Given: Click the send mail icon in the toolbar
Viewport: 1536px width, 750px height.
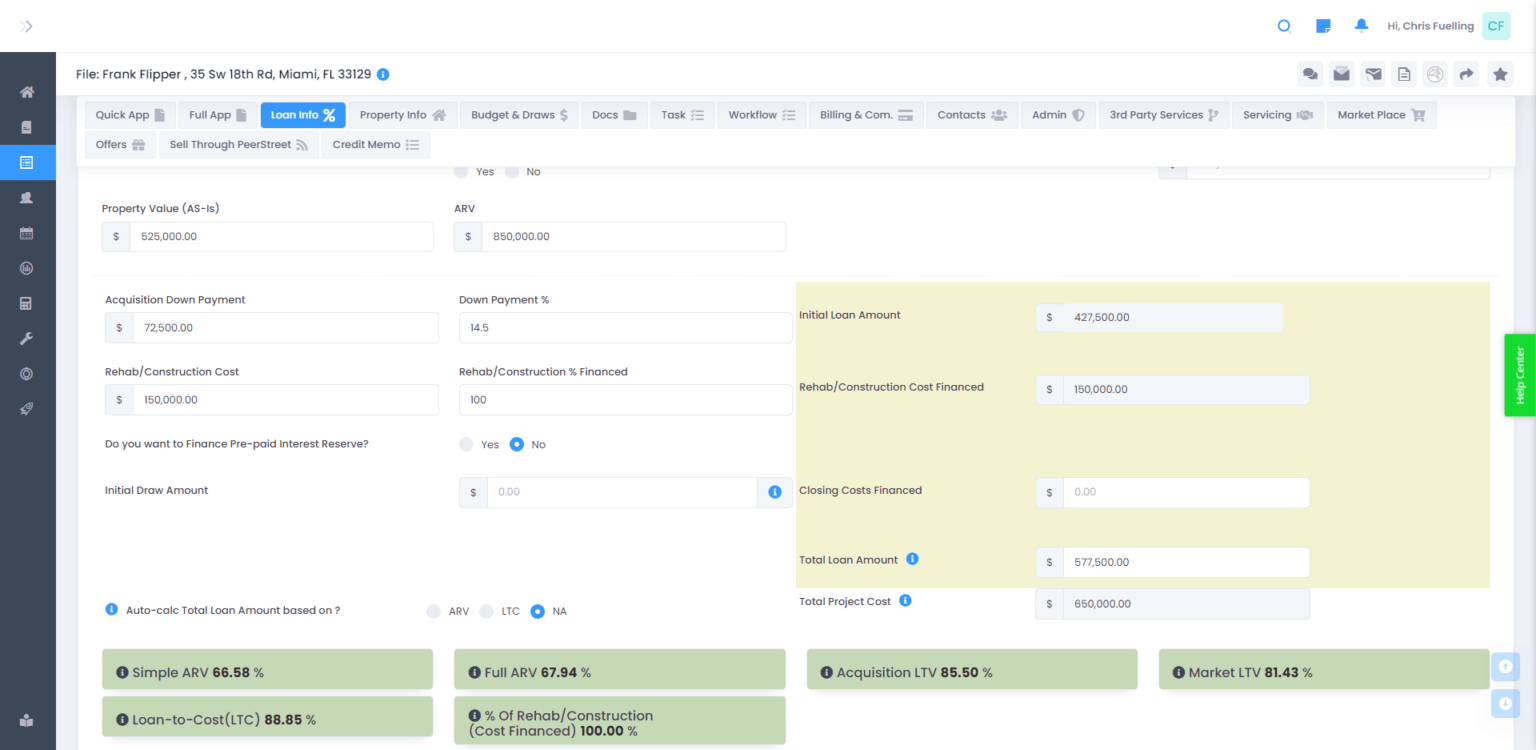Looking at the screenshot, I should coord(1372,73).
